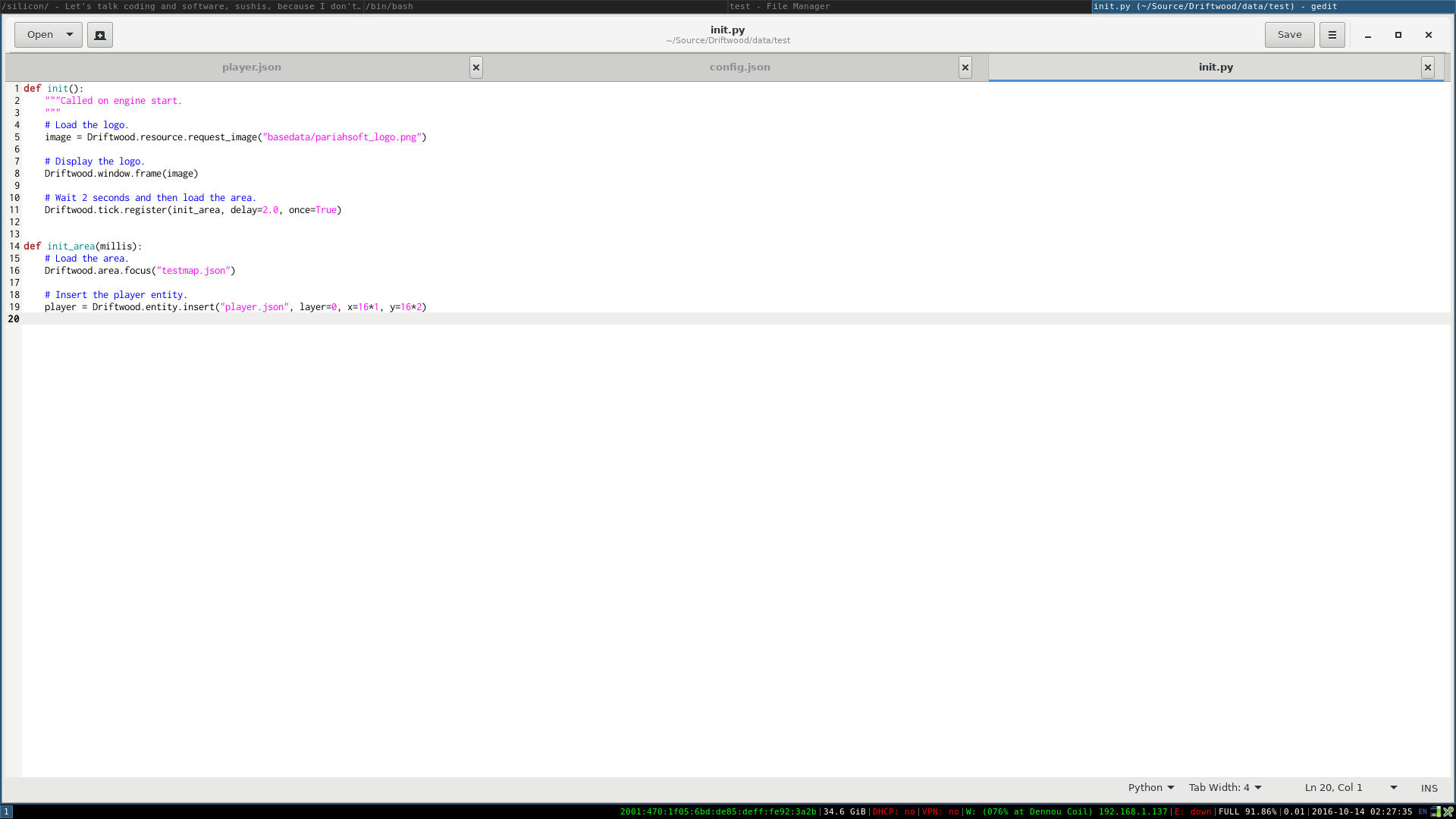This screenshot has width=1456, height=819.
Task: Click the Save button
Action: click(1289, 35)
